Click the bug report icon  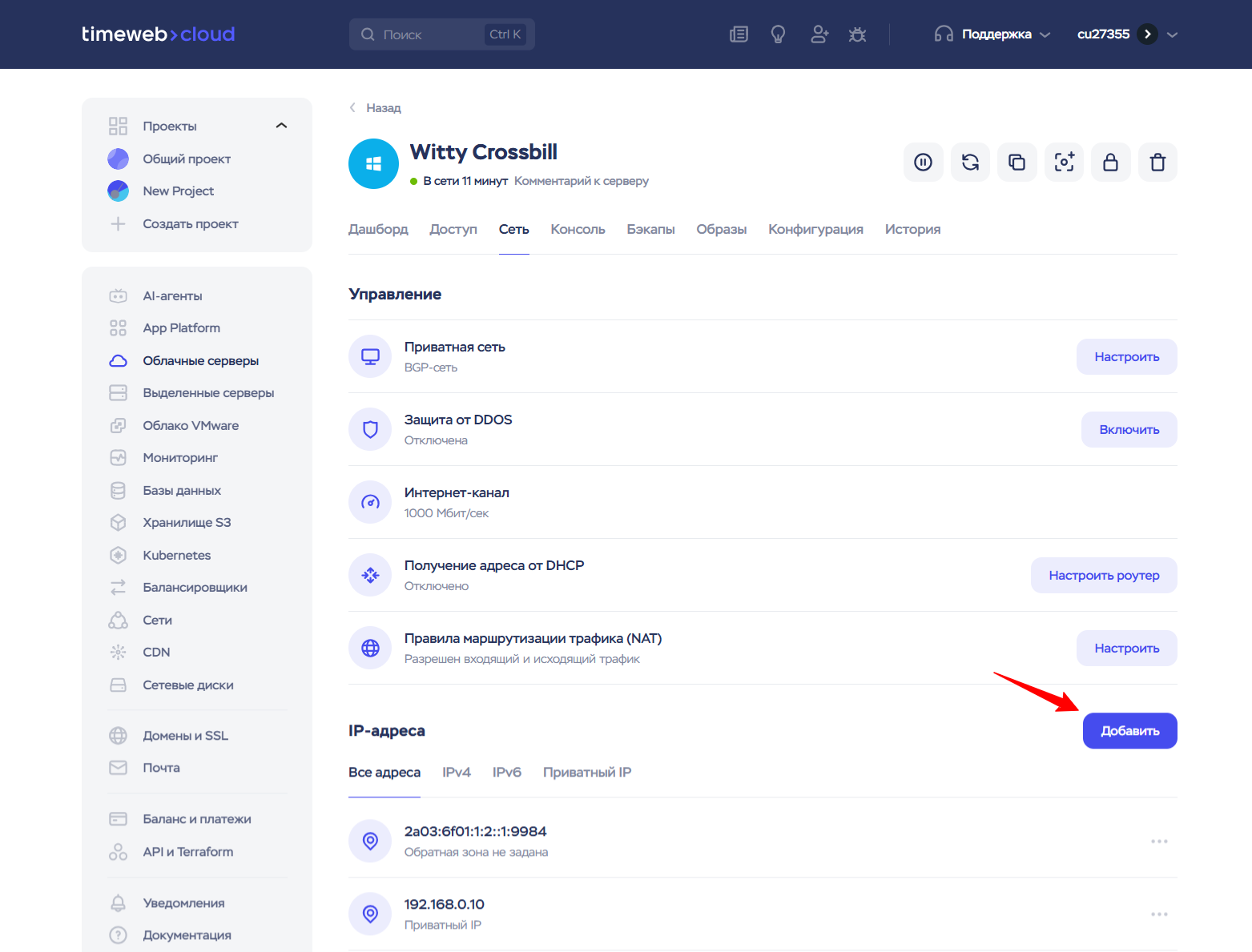[857, 34]
